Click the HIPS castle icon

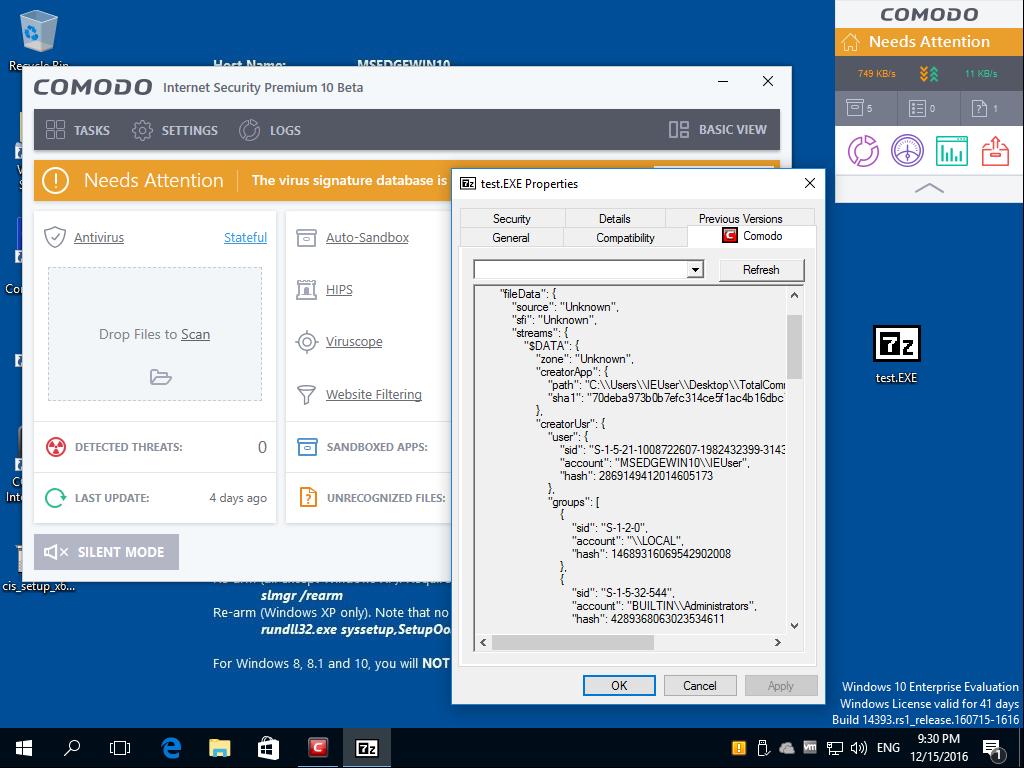coord(306,289)
